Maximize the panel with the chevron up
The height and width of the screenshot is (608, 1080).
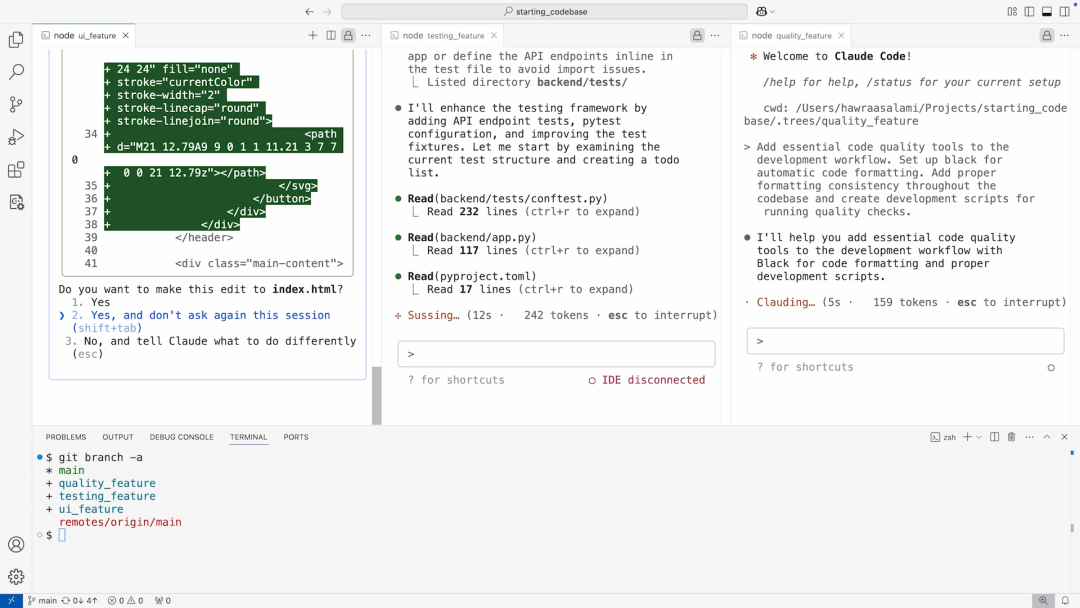click(1047, 437)
